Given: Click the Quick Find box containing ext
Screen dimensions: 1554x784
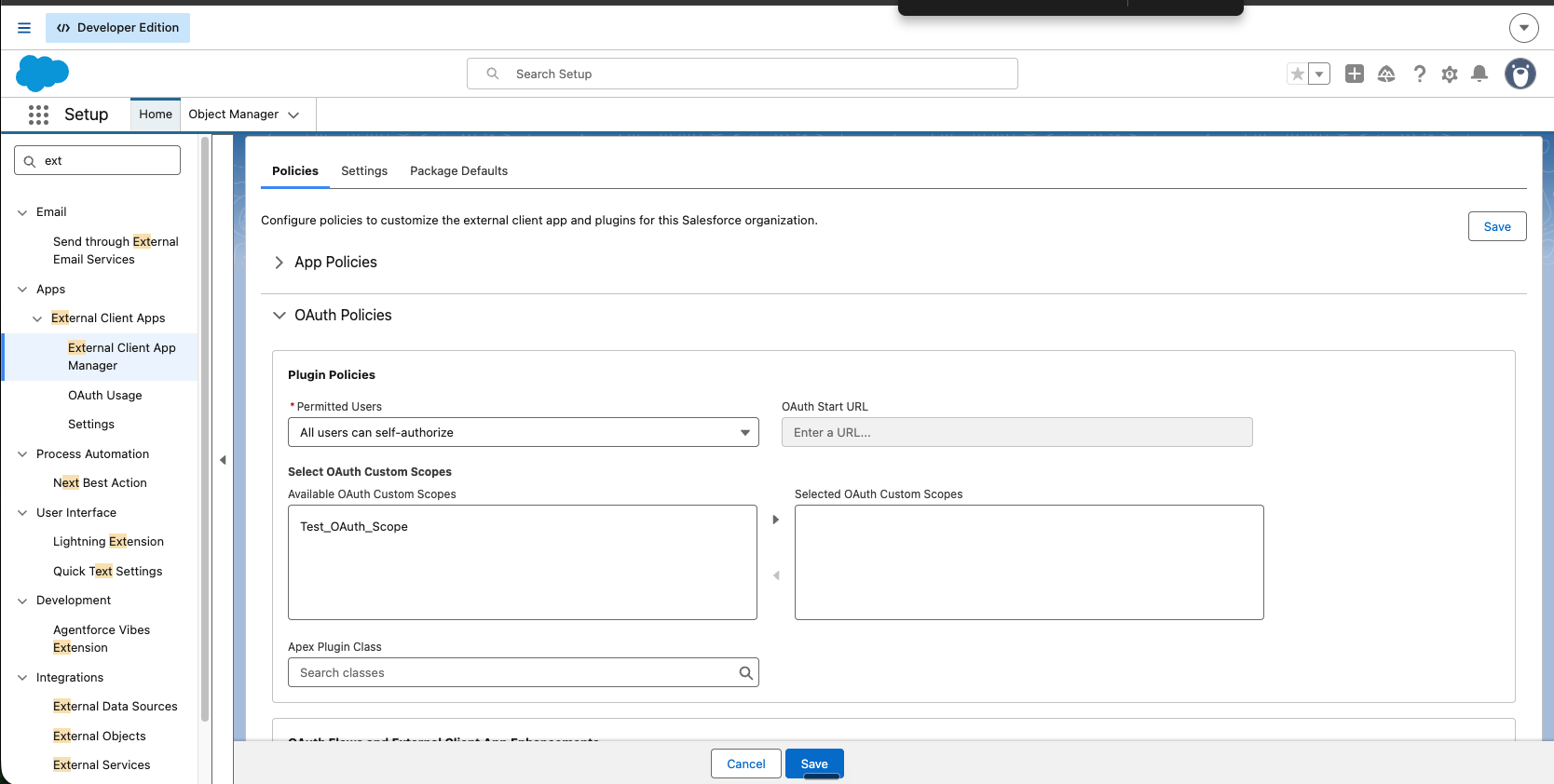Looking at the screenshot, I should [x=98, y=160].
